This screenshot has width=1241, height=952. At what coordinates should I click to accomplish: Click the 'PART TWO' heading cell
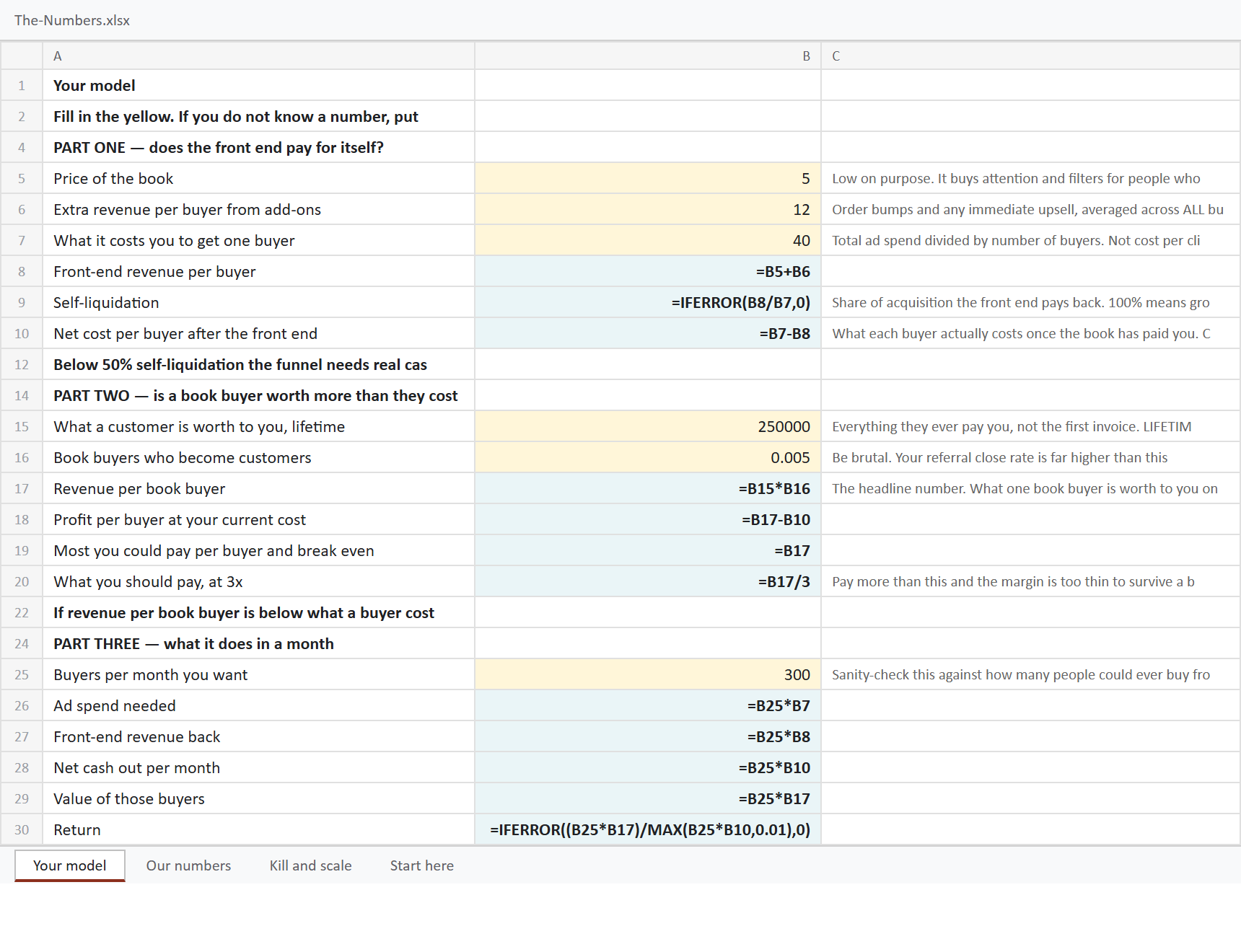coord(259,395)
